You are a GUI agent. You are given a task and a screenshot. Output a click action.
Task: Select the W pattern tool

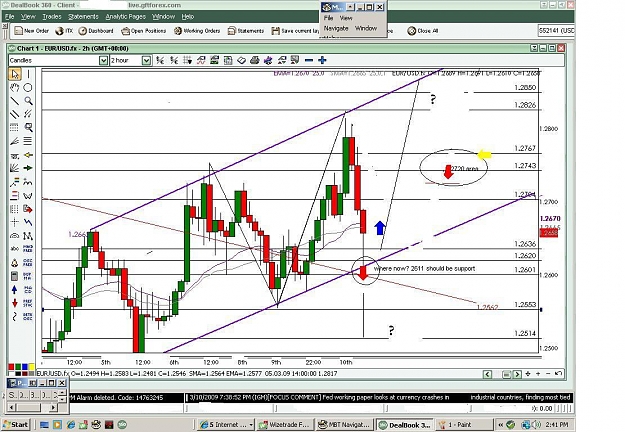click(28, 195)
